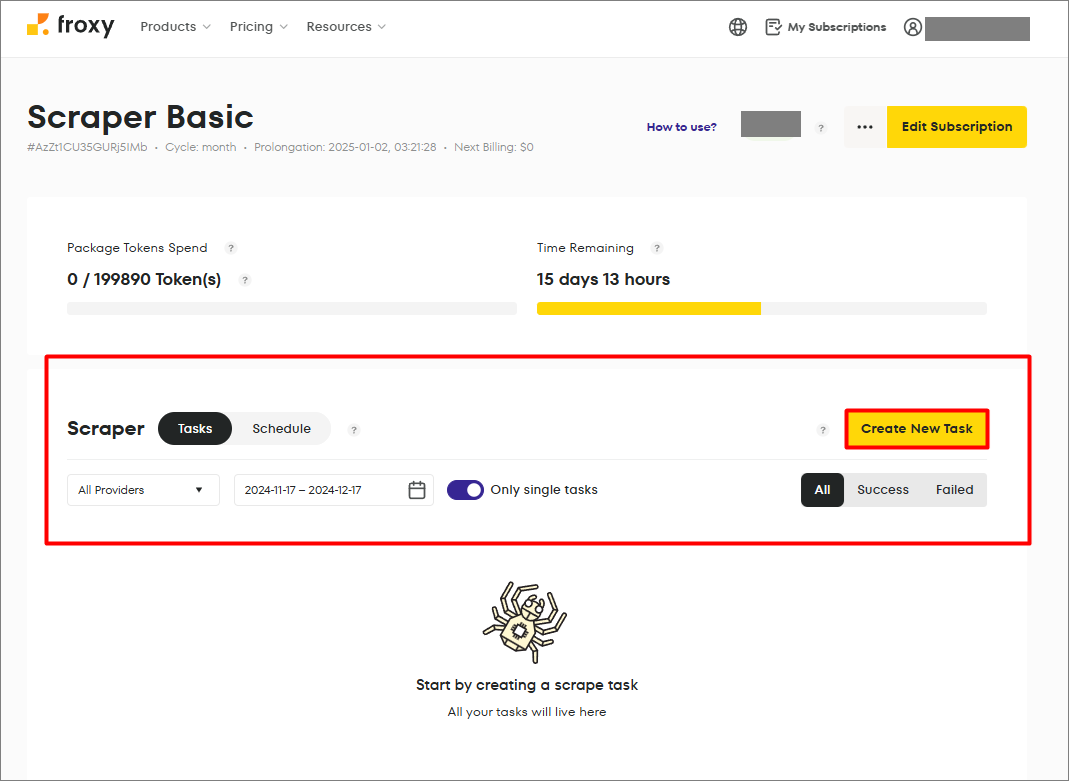Open the My Subscriptions link
1069x781 pixels.
[x=837, y=27]
